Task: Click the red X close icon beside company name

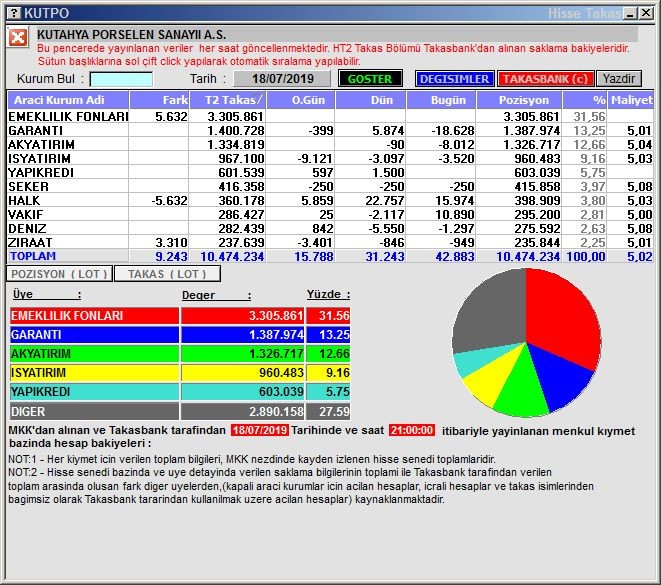Action: click(x=18, y=38)
